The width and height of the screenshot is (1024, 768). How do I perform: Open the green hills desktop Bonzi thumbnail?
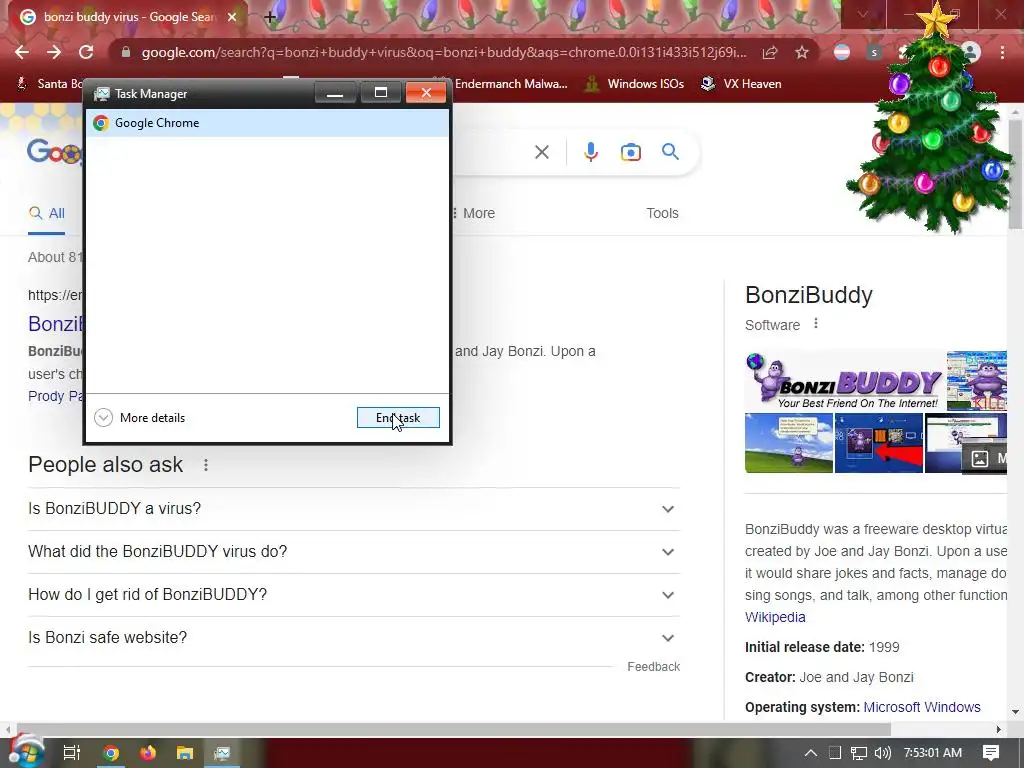click(789, 442)
